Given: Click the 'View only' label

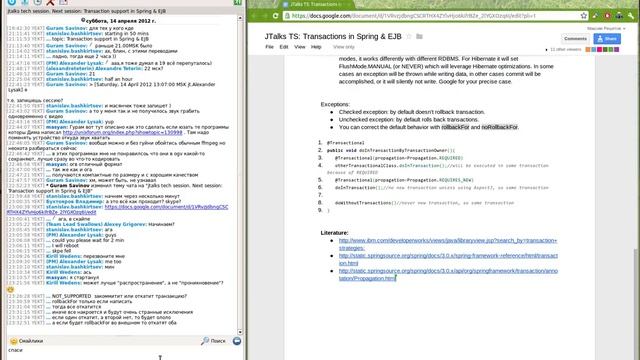Looking at the screenshot, I should pyautogui.click(x=344, y=47).
